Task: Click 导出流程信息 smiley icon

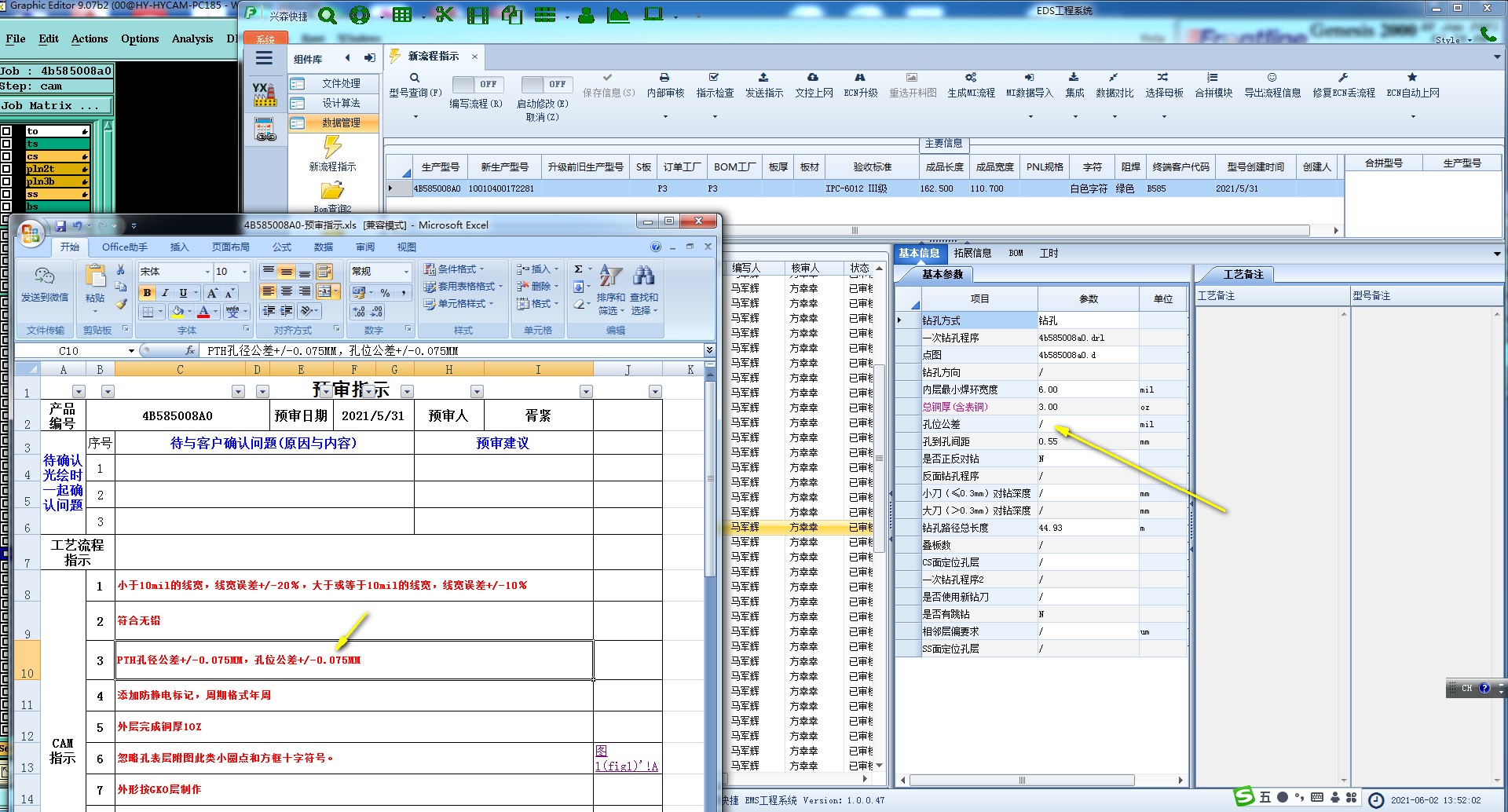Action: tap(1272, 78)
